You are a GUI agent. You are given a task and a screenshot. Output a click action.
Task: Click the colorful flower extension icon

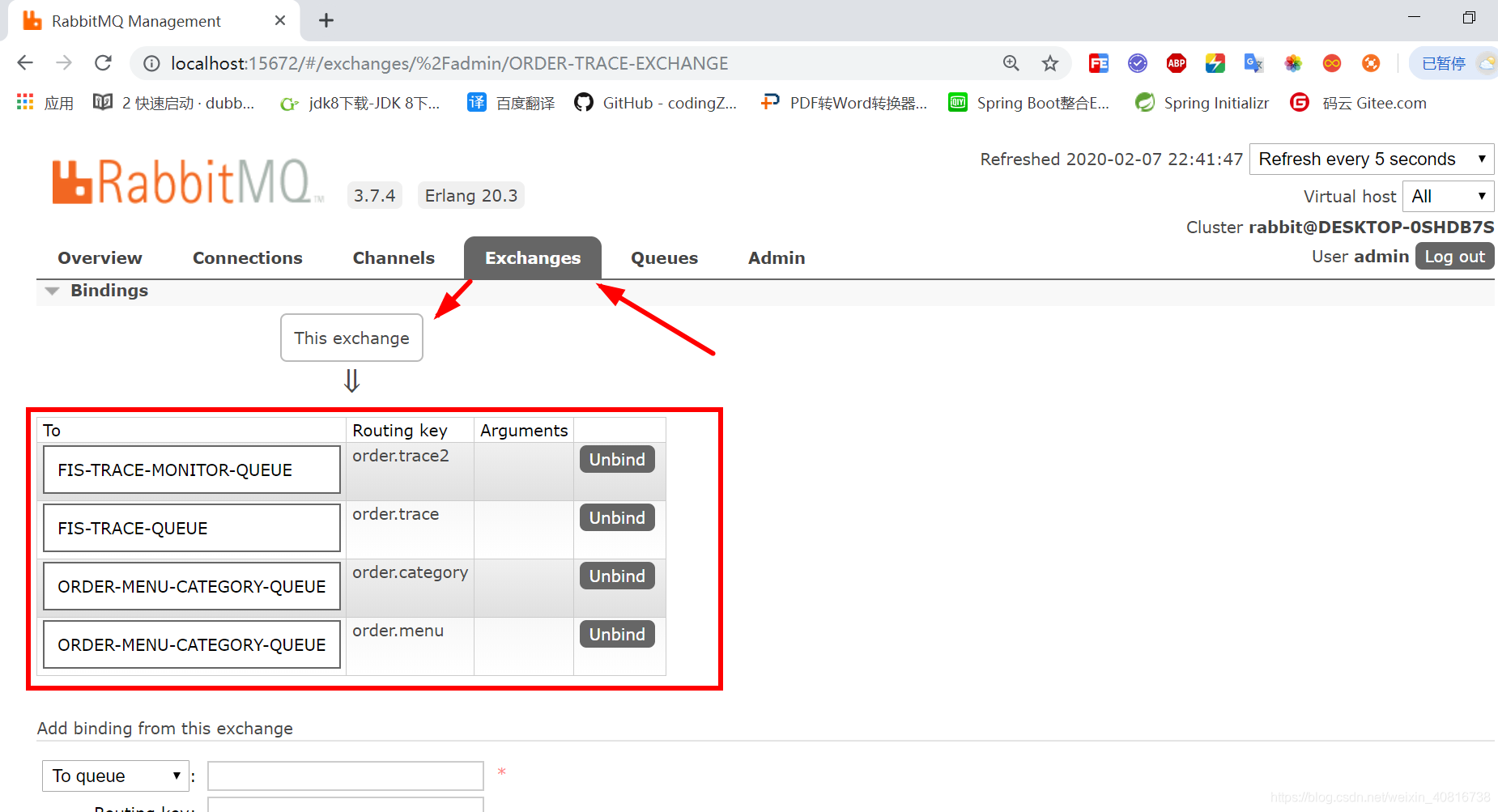(1293, 63)
